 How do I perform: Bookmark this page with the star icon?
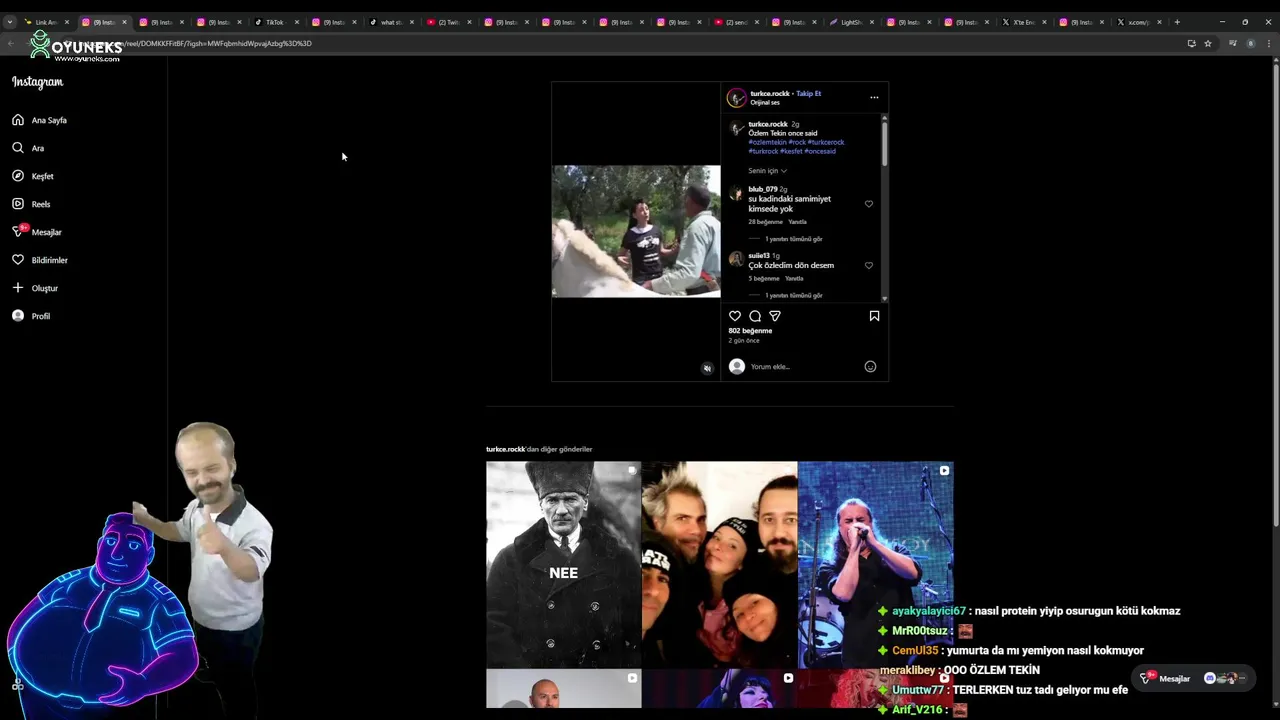pyautogui.click(x=1208, y=43)
